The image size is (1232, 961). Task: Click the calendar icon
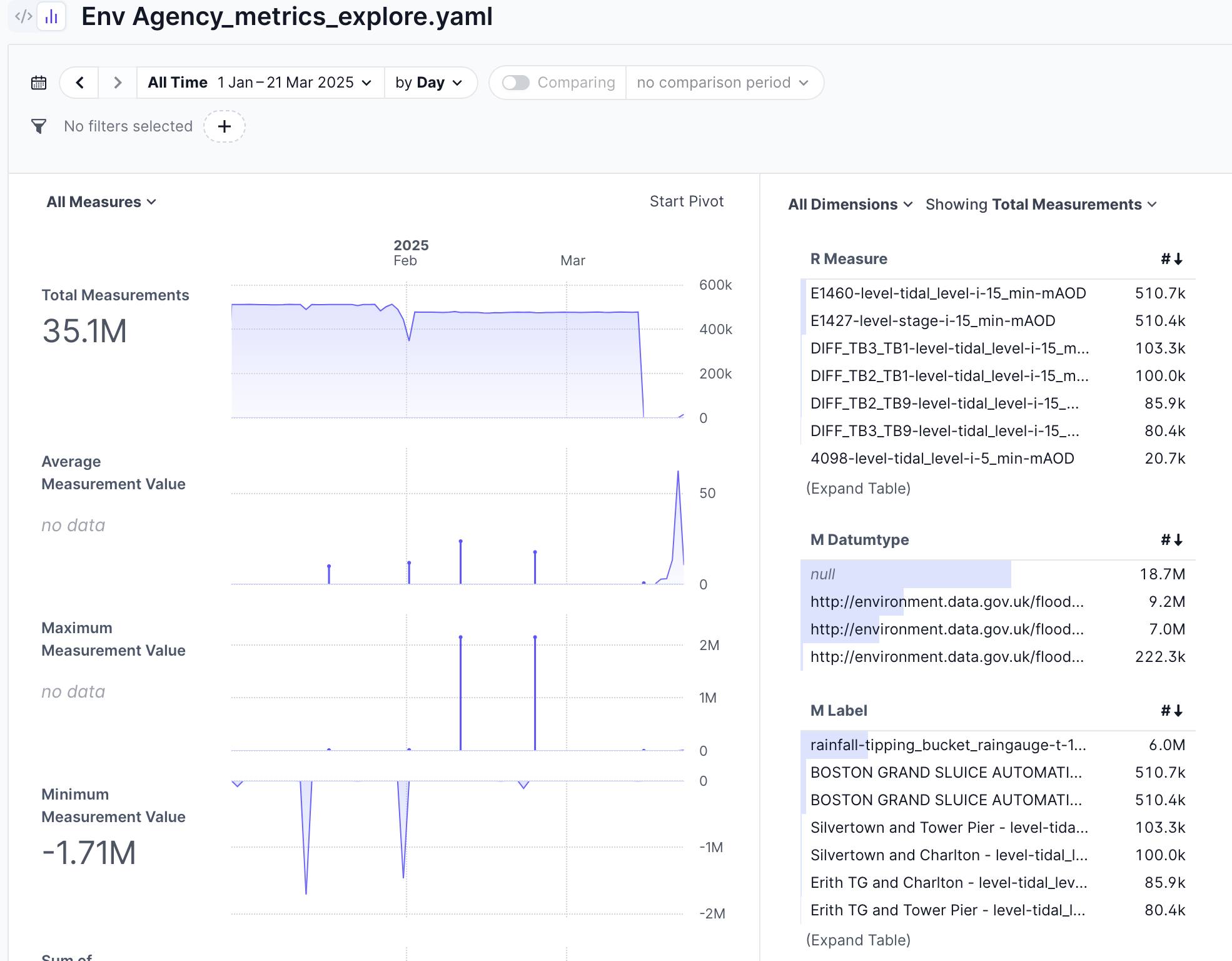pos(39,83)
